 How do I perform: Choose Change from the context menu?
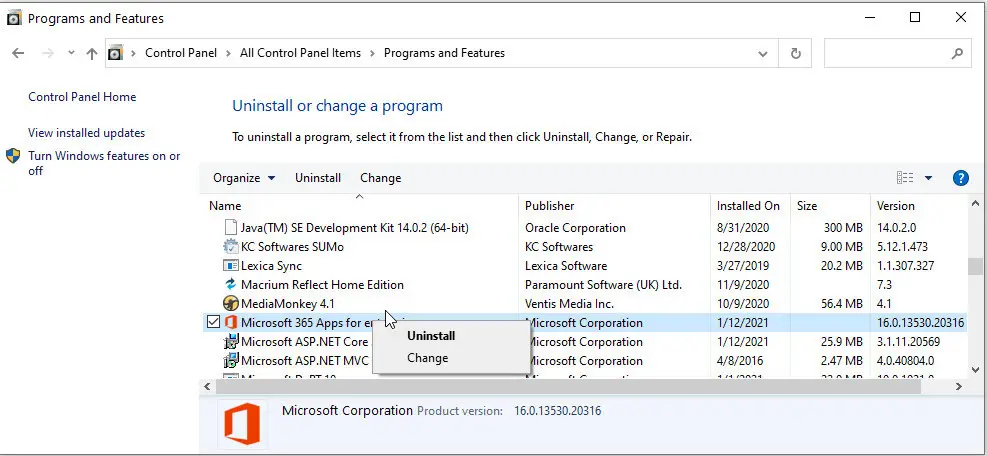(x=427, y=358)
